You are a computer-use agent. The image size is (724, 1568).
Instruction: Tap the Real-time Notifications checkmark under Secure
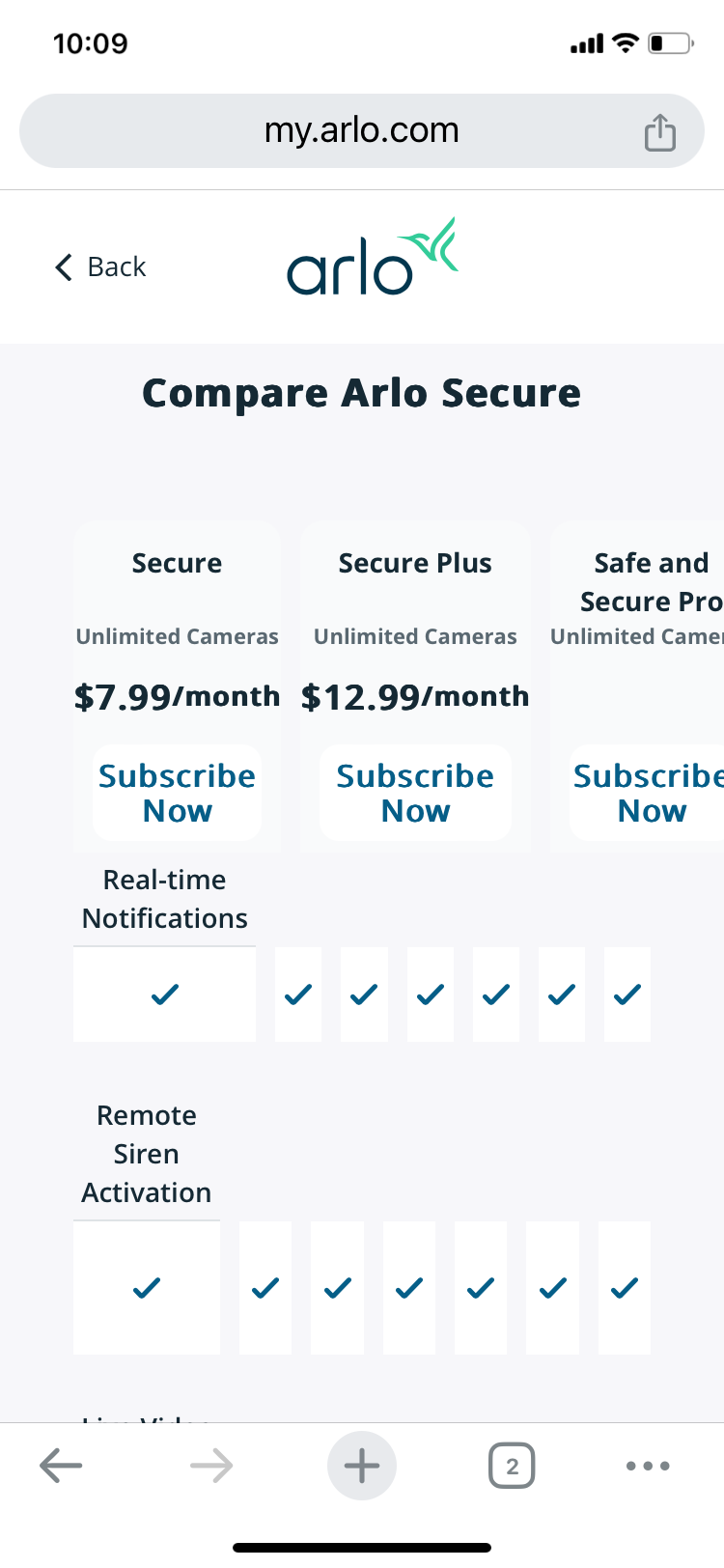click(164, 994)
